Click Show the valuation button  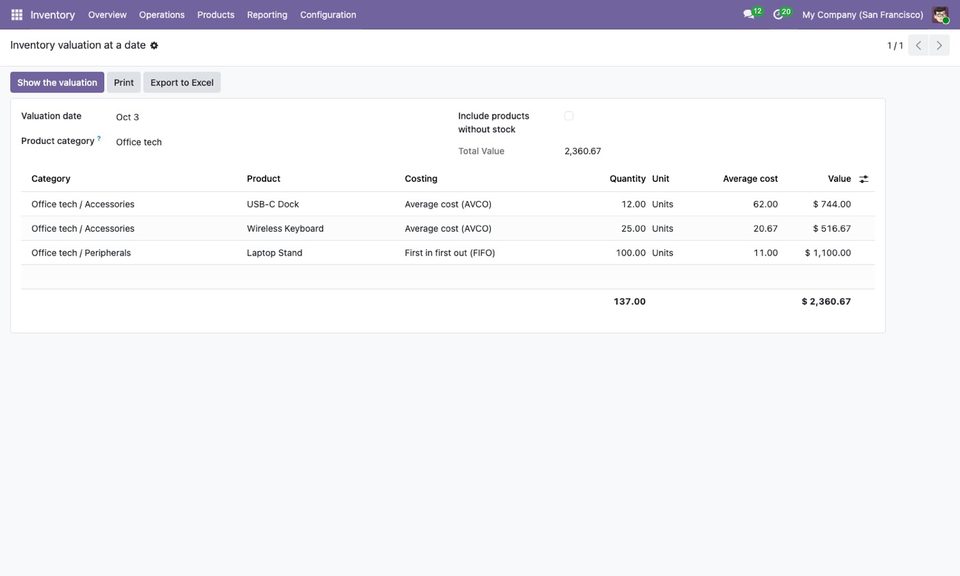[57, 83]
